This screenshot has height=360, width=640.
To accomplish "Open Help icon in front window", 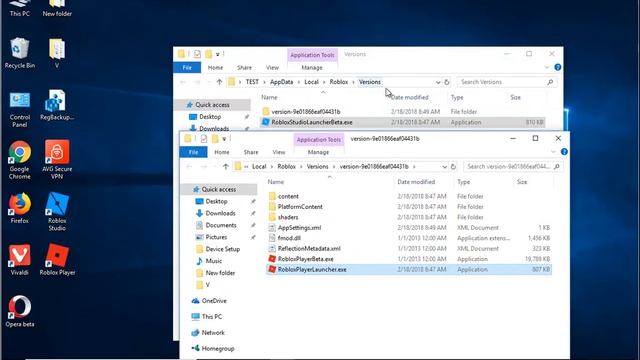I will pos(564,152).
